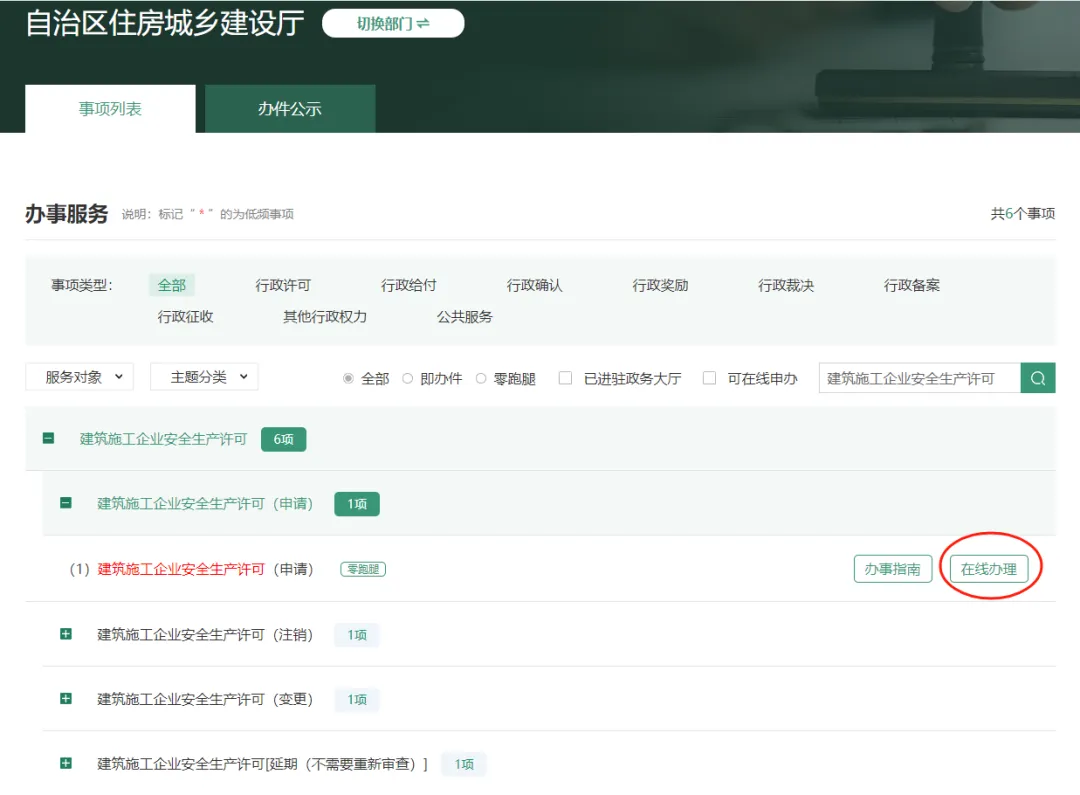
Task: Click the 切换部门 button
Action: pyautogui.click(x=393, y=24)
